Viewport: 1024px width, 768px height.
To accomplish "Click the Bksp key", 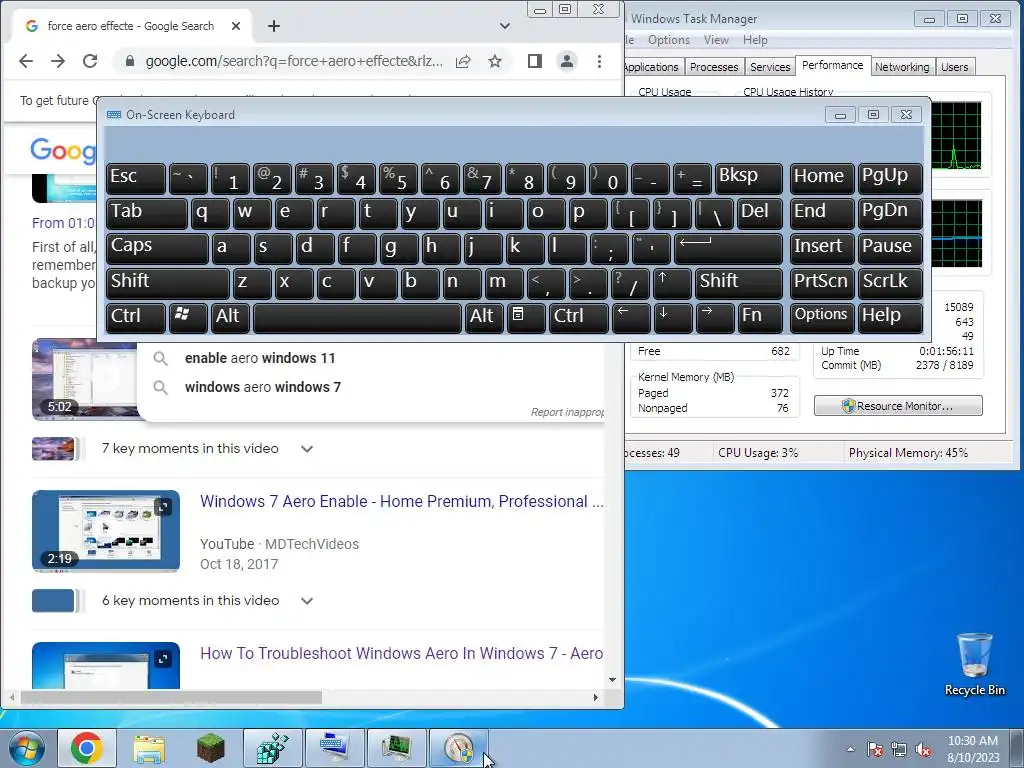I will [748, 178].
